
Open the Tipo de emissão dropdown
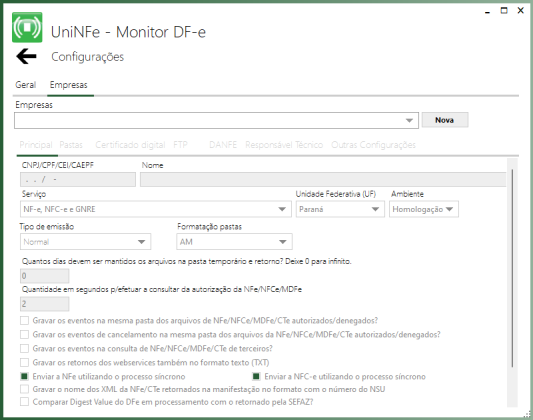(85, 242)
